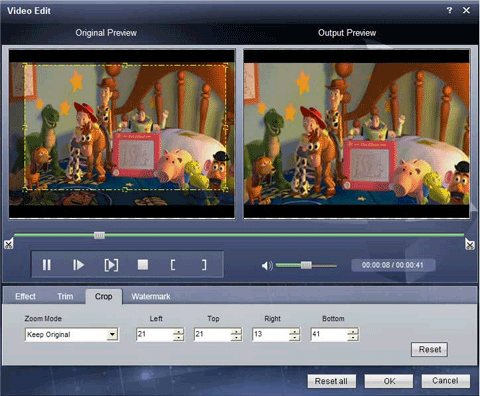Switch to the Trim tab
The image size is (480, 396).
point(65,296)
